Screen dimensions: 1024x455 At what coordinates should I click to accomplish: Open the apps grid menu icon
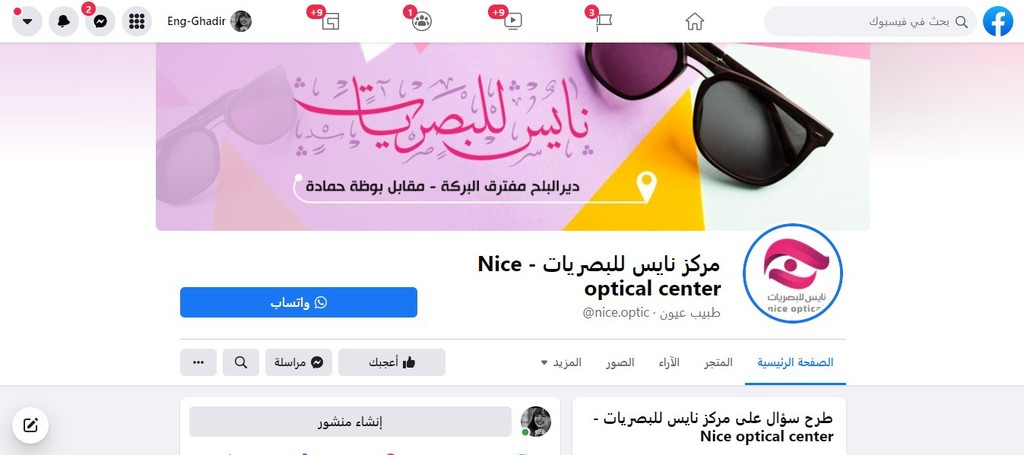pyautogui.click(x=136, y=22)
